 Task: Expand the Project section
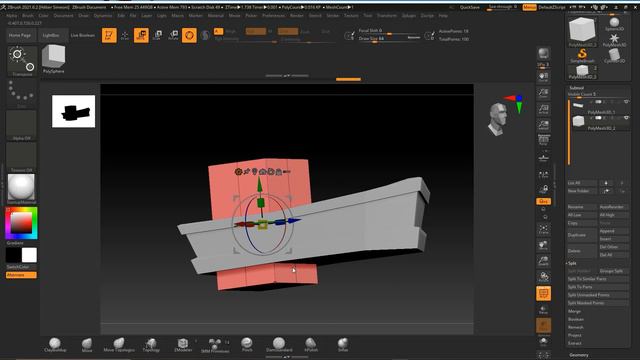574,336
